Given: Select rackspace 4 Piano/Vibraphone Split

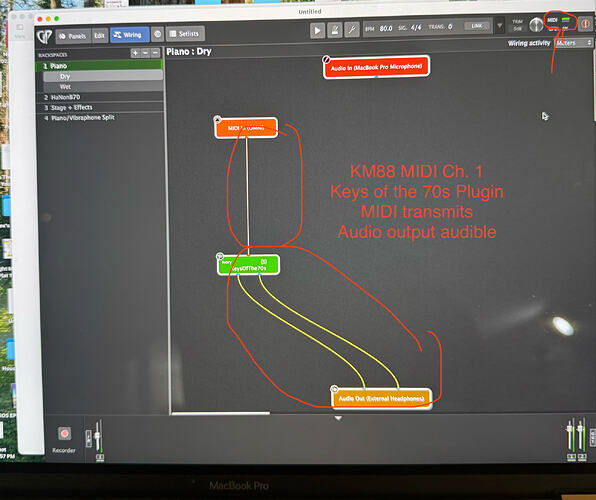Looking at the screenshot, I should pos(100,117).
